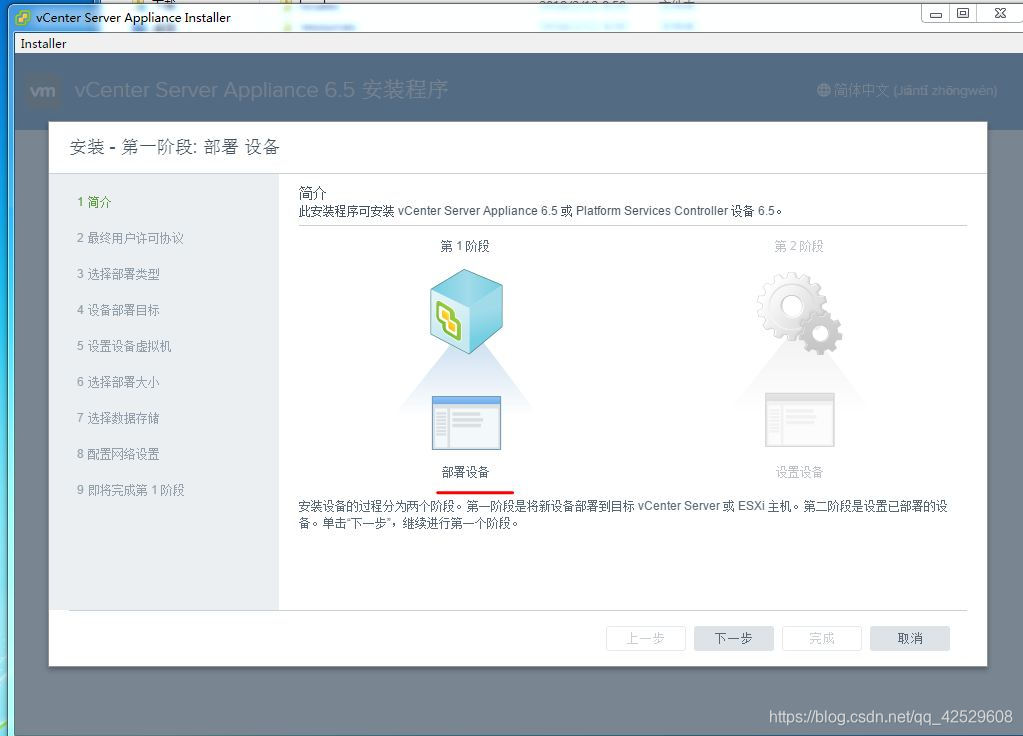Click the 取消 (Cancel) button
The width and height of the screenshot is (1023, 736).
(909, 638)
